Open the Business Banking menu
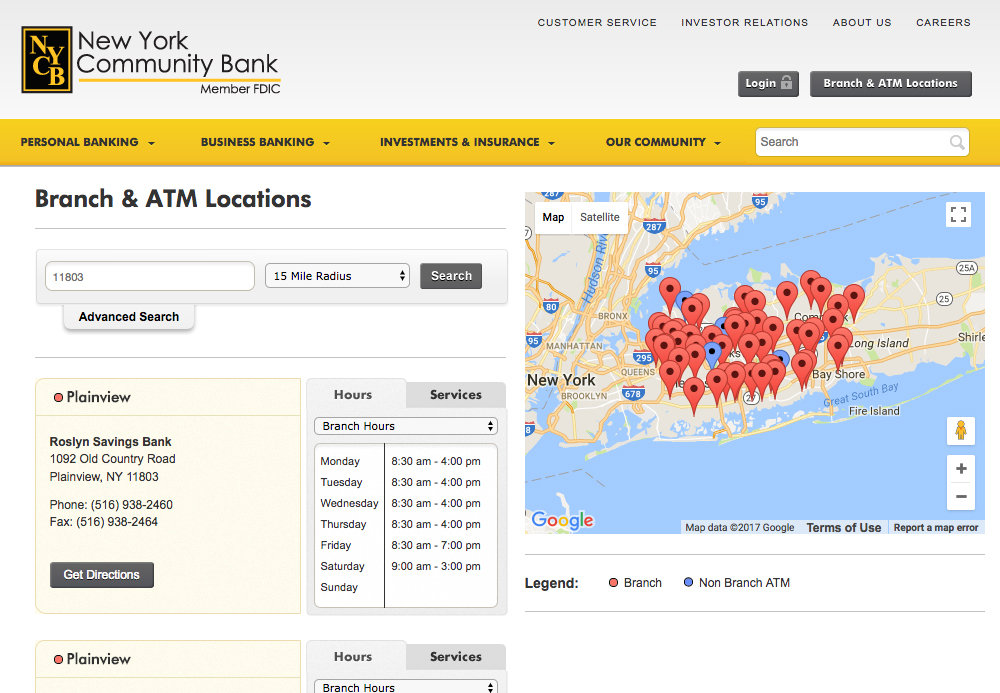Viewport: 1000px width, 693px height. 265,142
